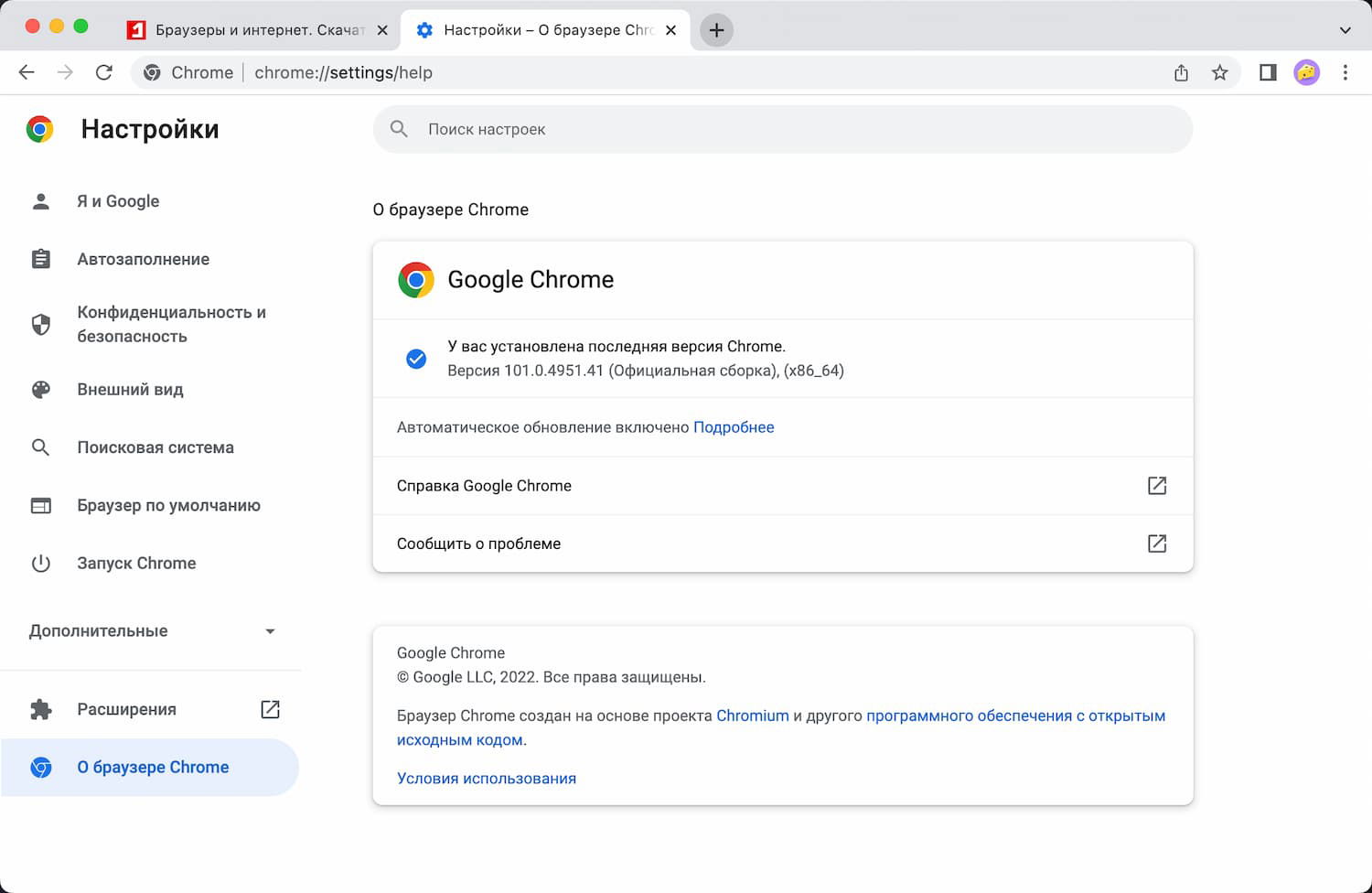Click the Поиск настроек search field
This screenshot has height=893, width=1372.
(783, 129)
